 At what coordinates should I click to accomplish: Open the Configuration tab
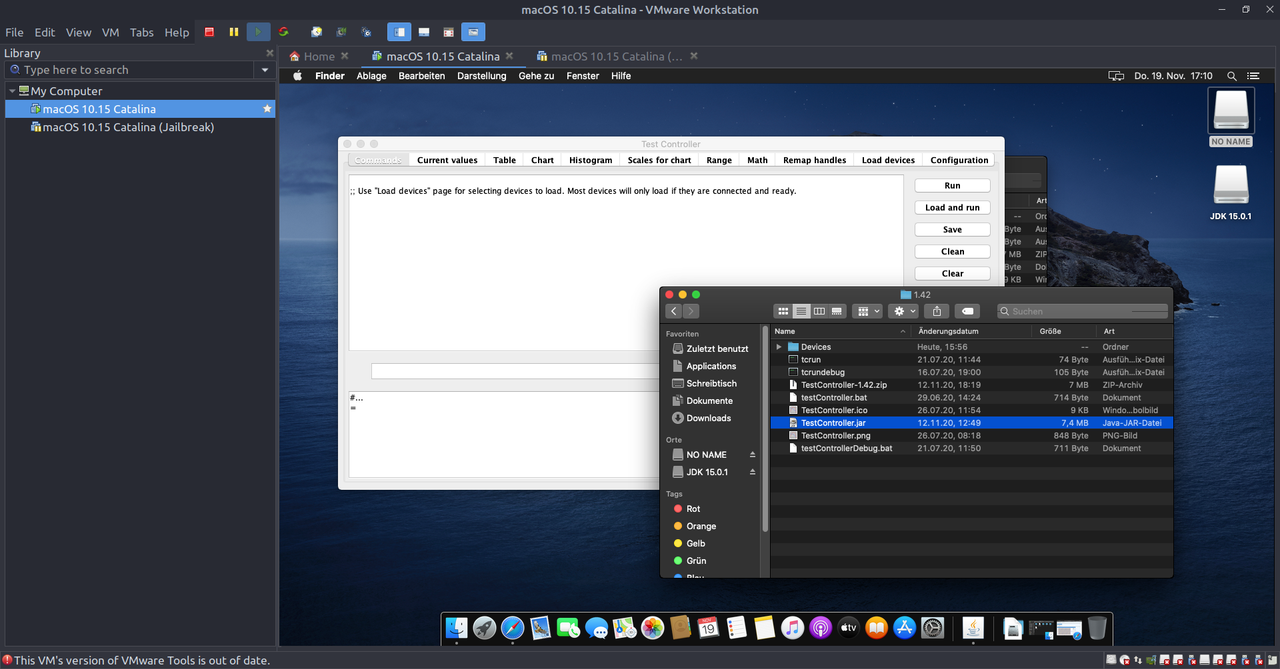pyautogui.click(x=959, y=160)
